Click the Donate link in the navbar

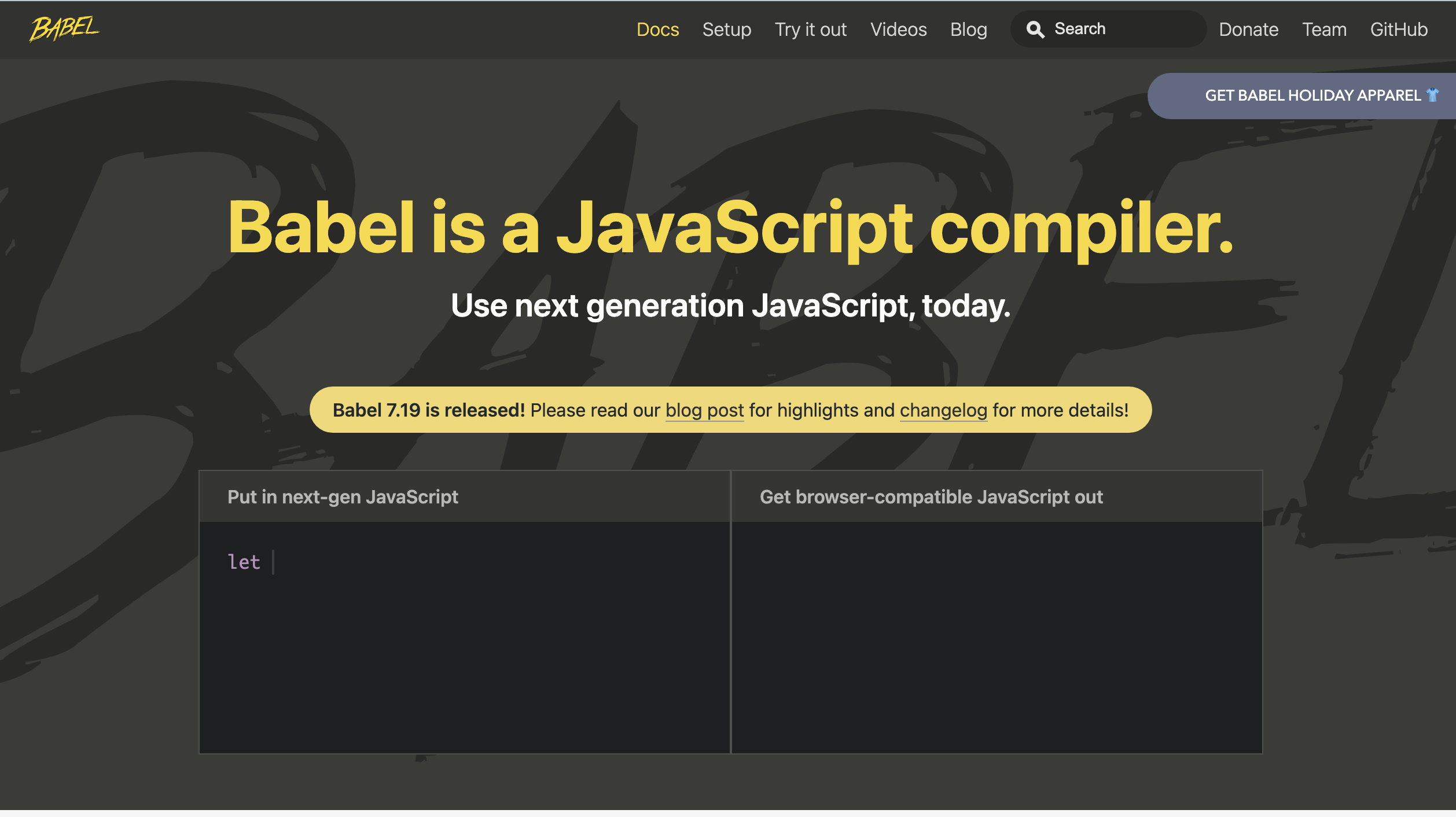click(1248, 30)
